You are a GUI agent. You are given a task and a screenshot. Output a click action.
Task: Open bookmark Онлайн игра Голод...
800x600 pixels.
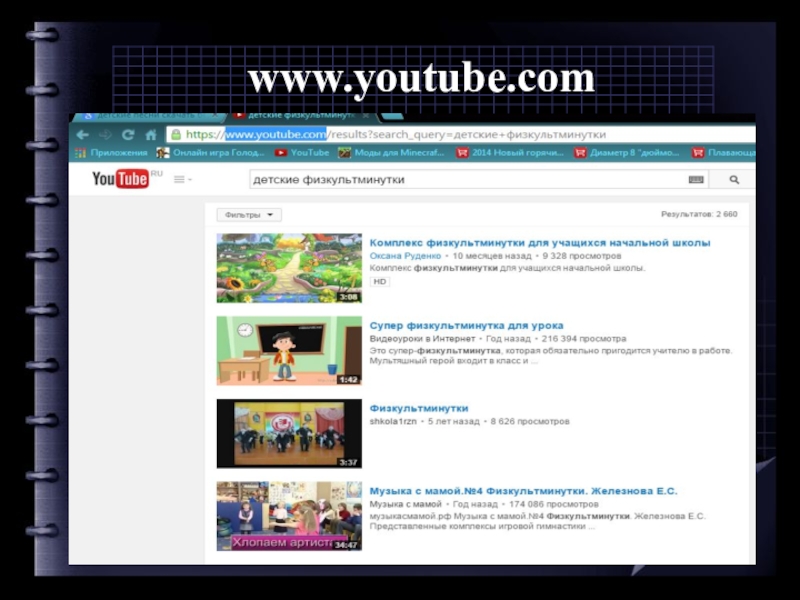point(210,153)
